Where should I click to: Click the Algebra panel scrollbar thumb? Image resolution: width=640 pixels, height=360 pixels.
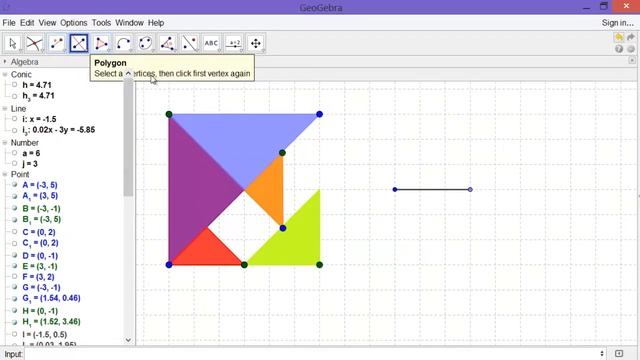[x=128, y=138]
